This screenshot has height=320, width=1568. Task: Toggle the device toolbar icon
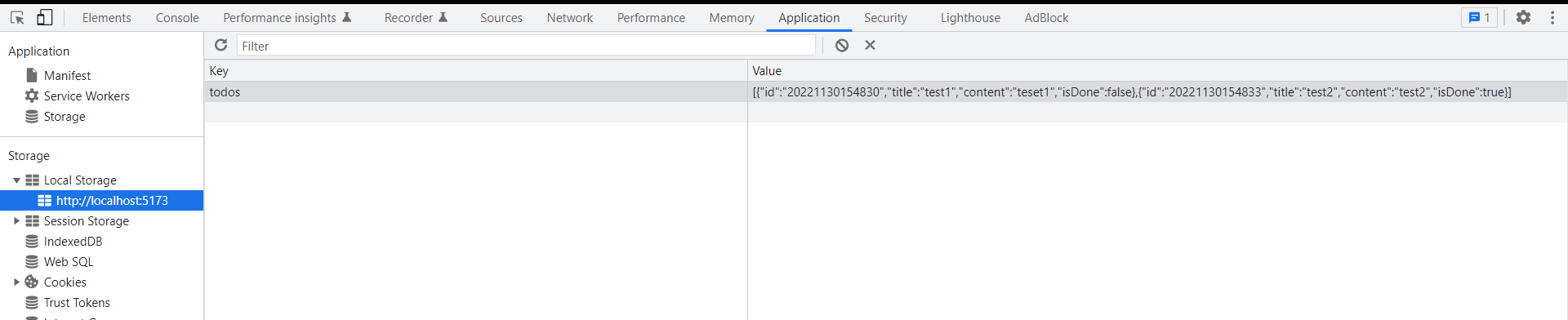[45, 17]
